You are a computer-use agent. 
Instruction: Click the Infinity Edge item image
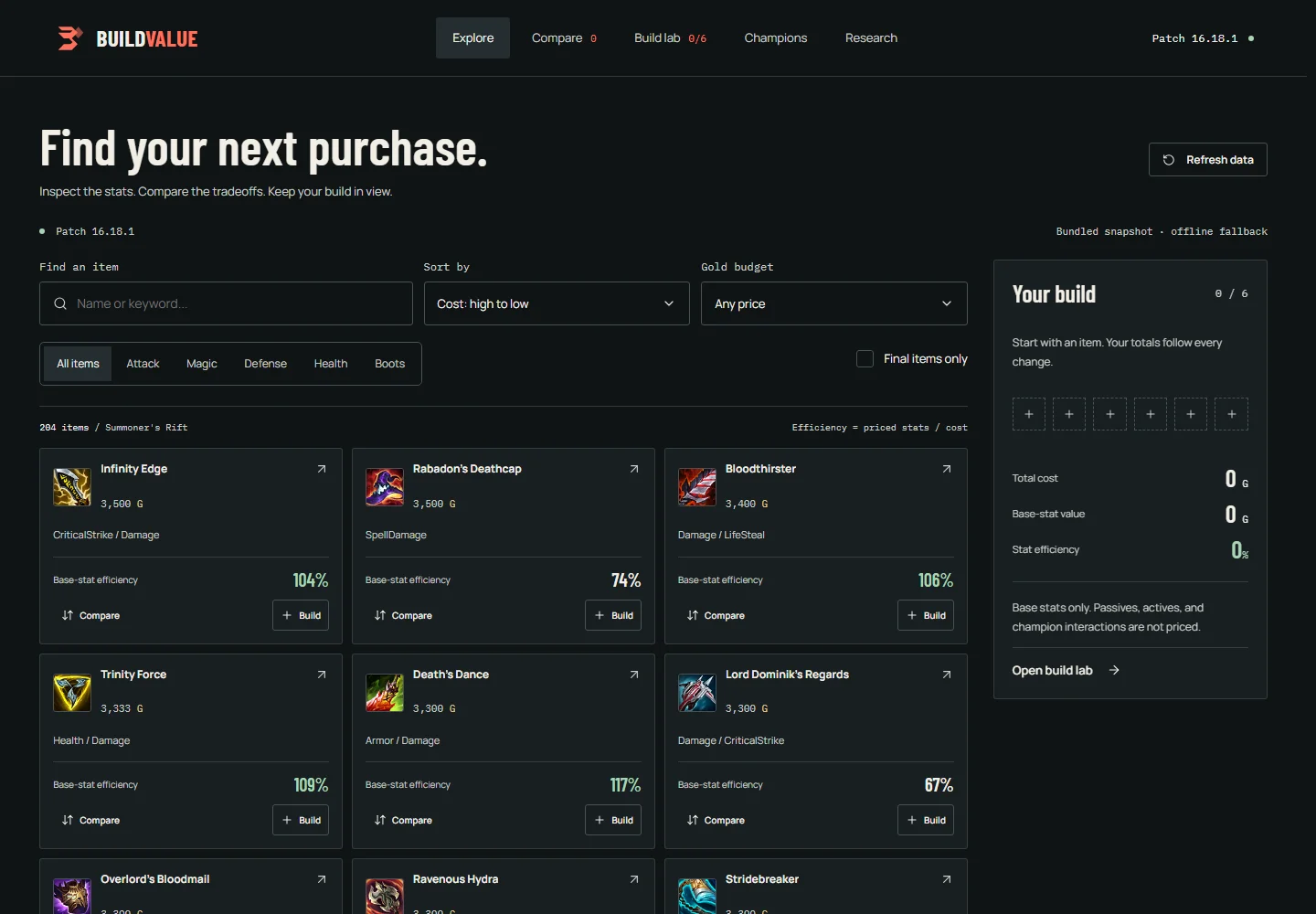(x=72, y=487)
